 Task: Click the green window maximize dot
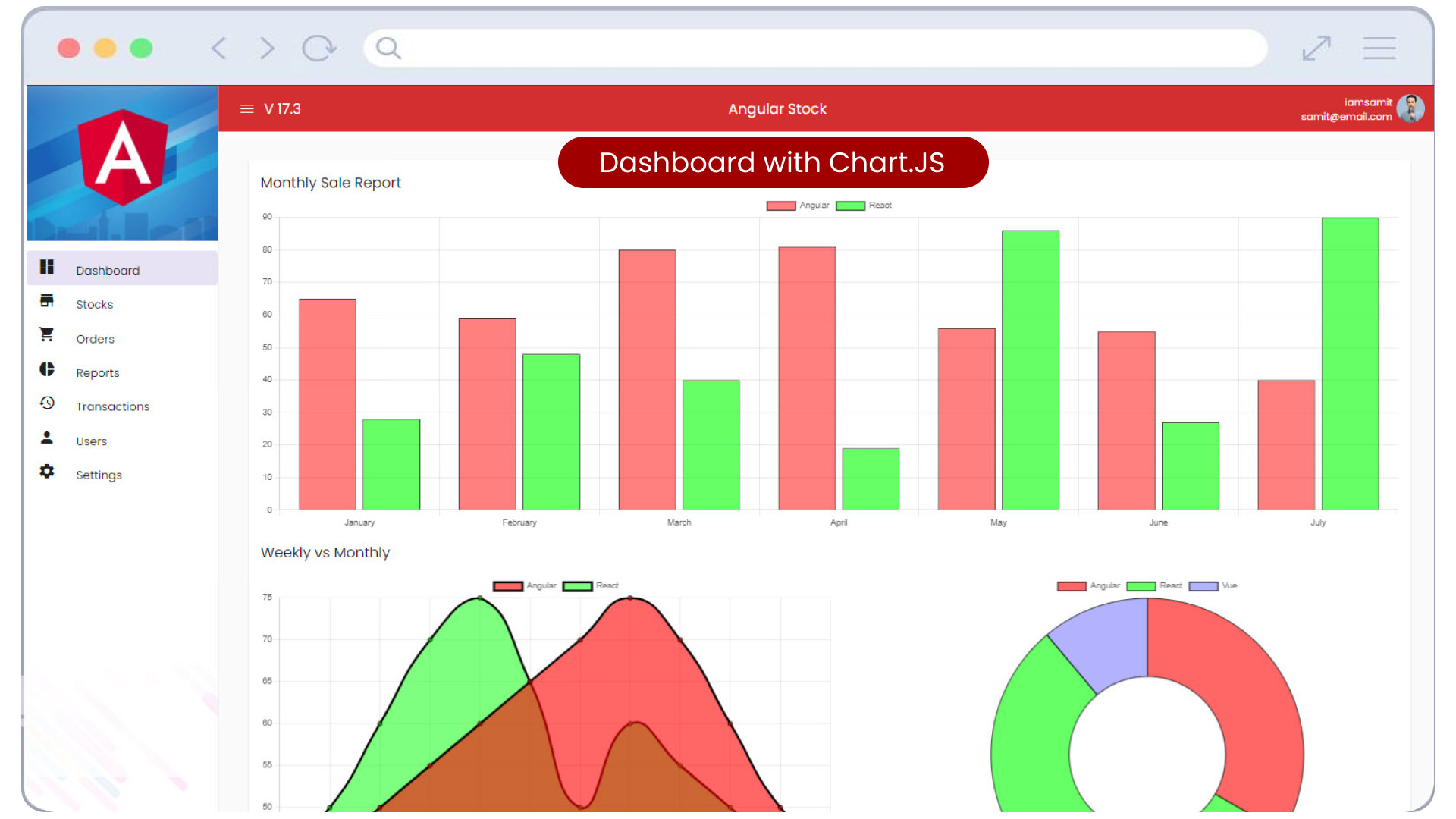[x=141, y=49]
